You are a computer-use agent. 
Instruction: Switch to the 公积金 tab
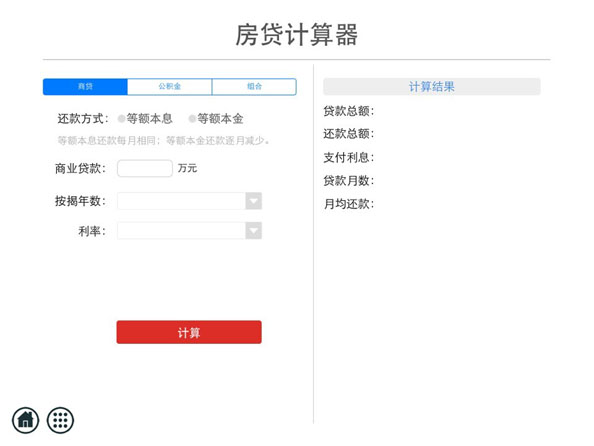[x=170, y=86]
